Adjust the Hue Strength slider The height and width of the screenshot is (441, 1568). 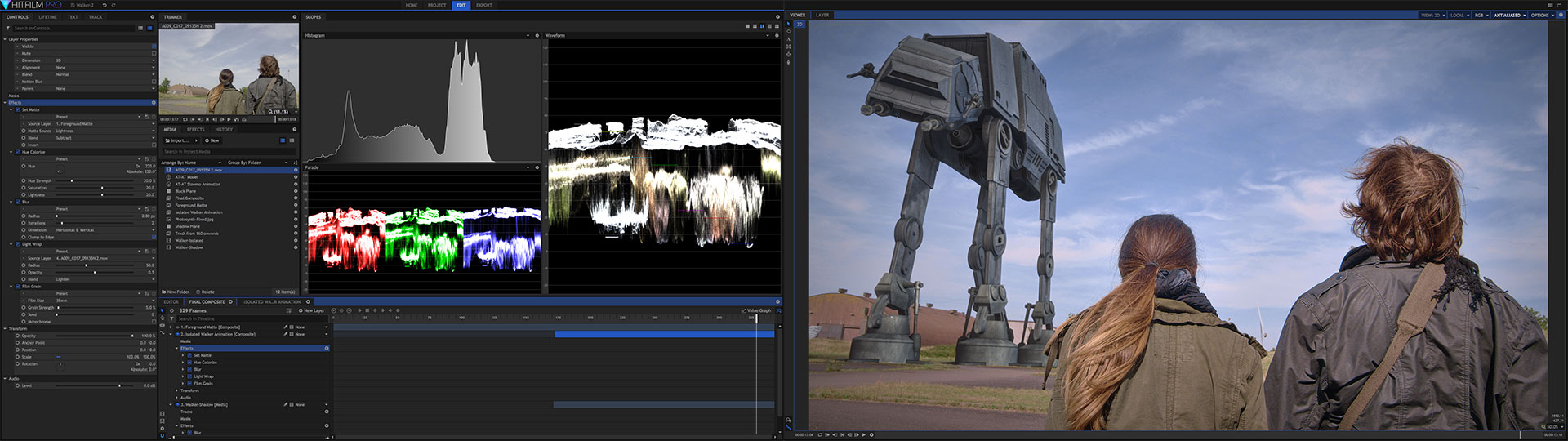point(94,180)
